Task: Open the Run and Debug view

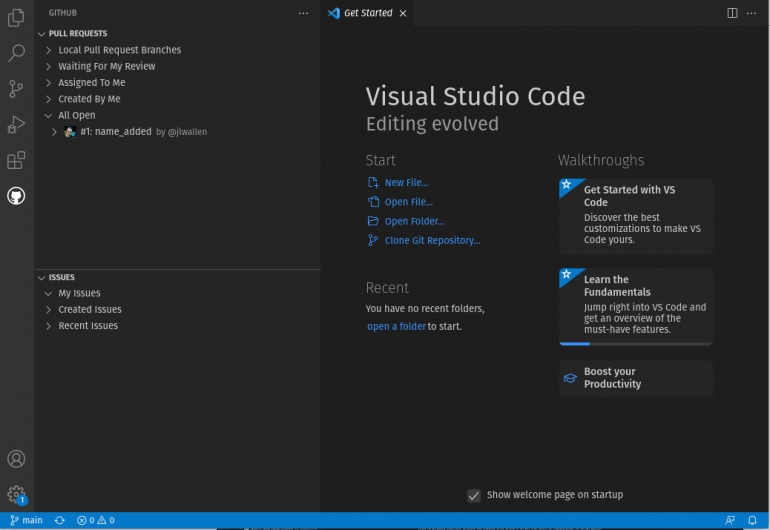Action: 16,124
